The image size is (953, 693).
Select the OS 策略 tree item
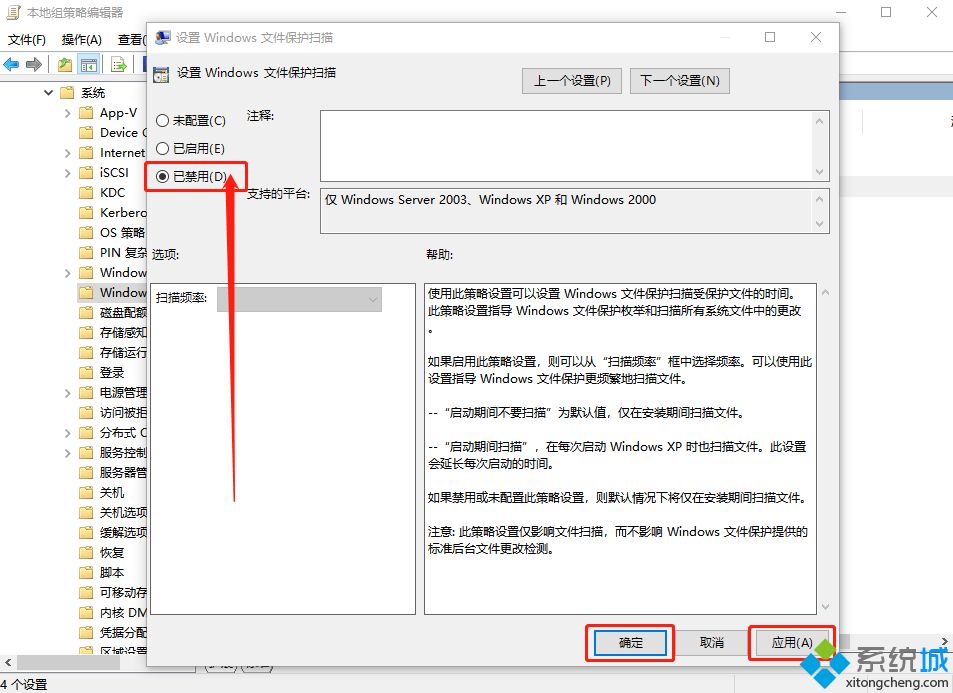click(122, 233)
